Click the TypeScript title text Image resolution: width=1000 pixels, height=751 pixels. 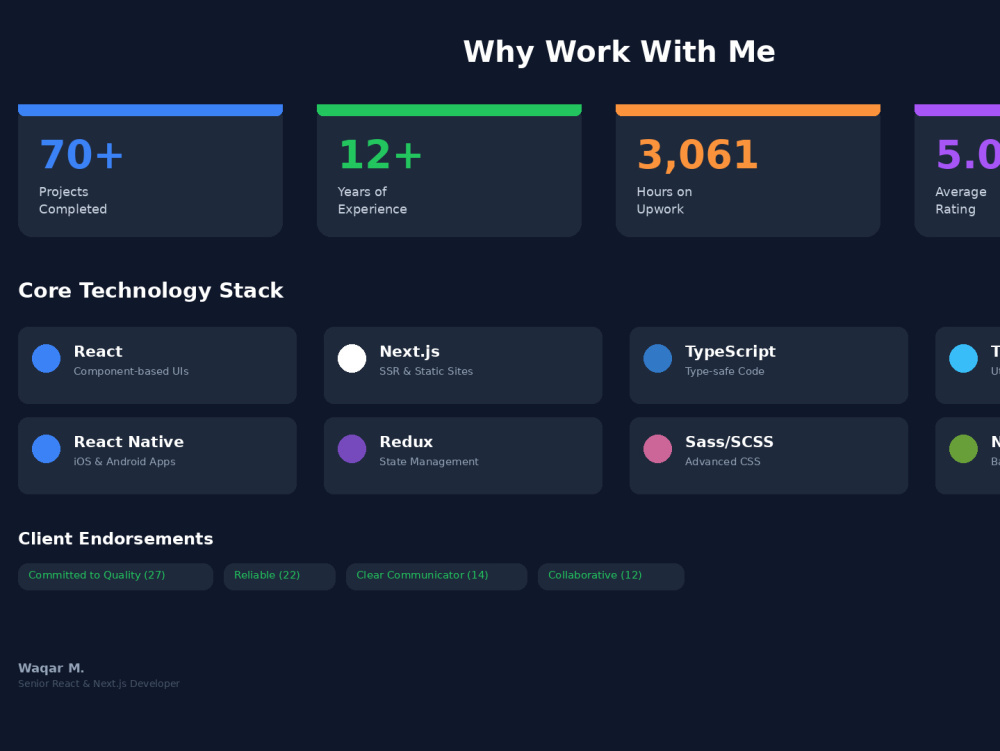[x=730, y=352]
